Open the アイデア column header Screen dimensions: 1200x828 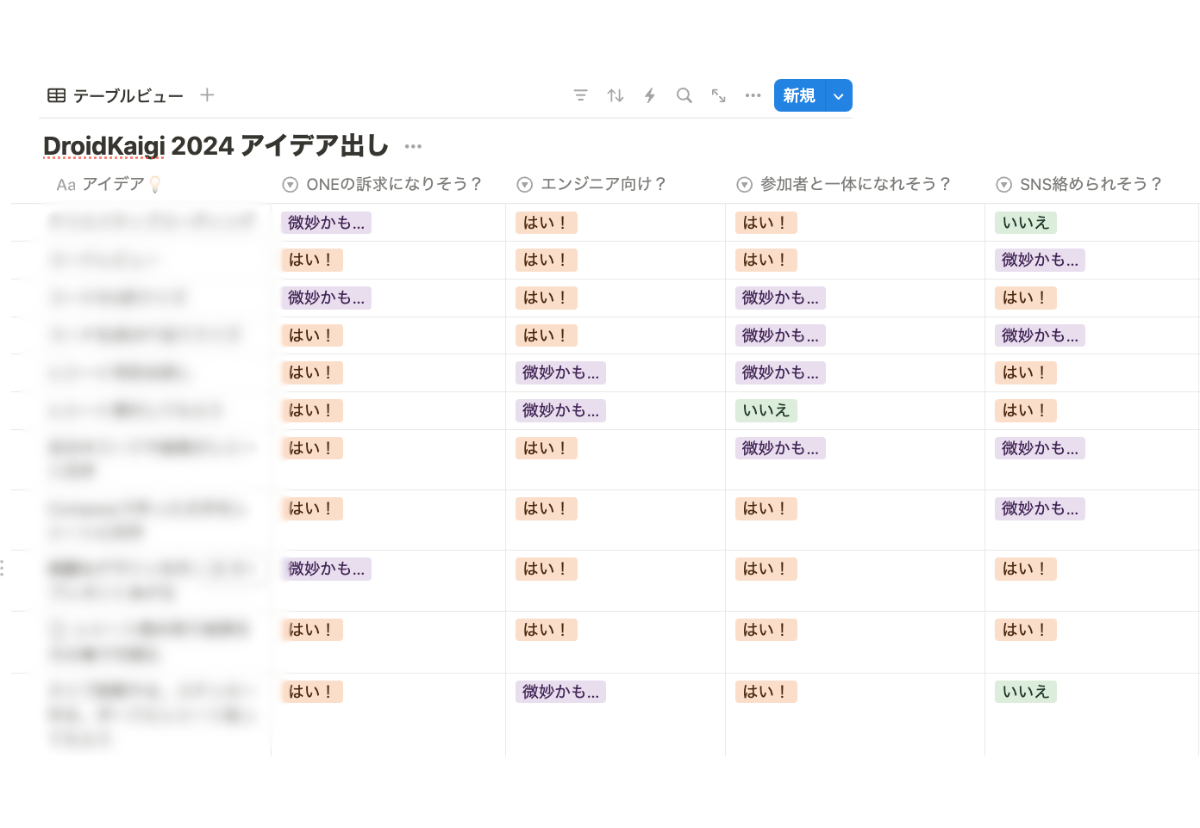tap(108, 184)
